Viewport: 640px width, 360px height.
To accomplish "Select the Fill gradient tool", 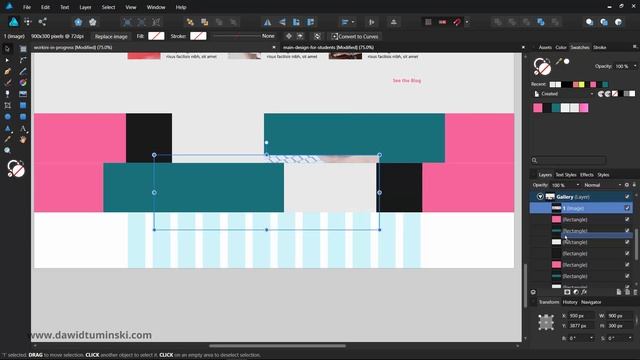I will (x=23, y=83).
